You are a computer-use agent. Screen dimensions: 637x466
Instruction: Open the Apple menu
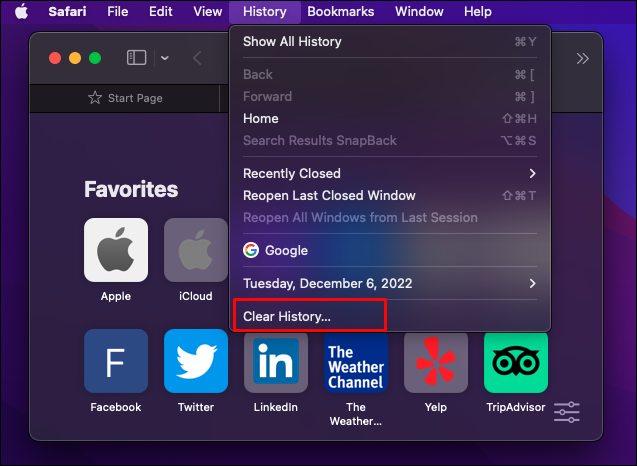point(22,12)
